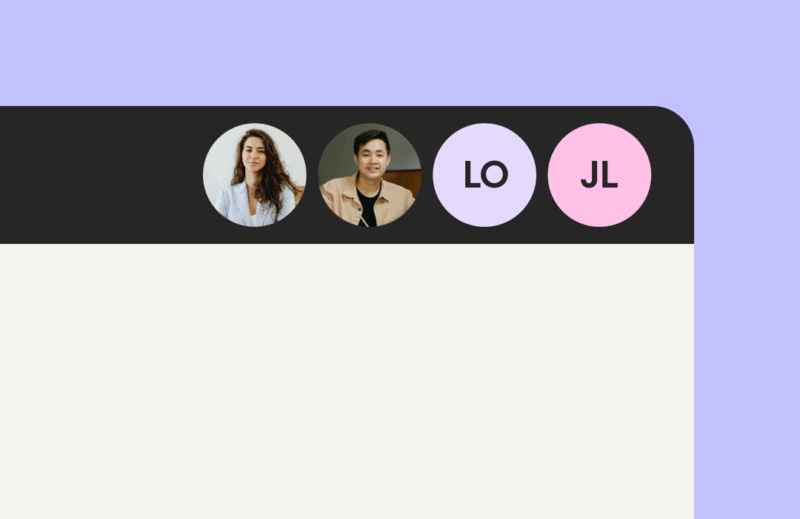Select the first avatar in the collaborator row
The image size is (800, 519).
(255, 175)
